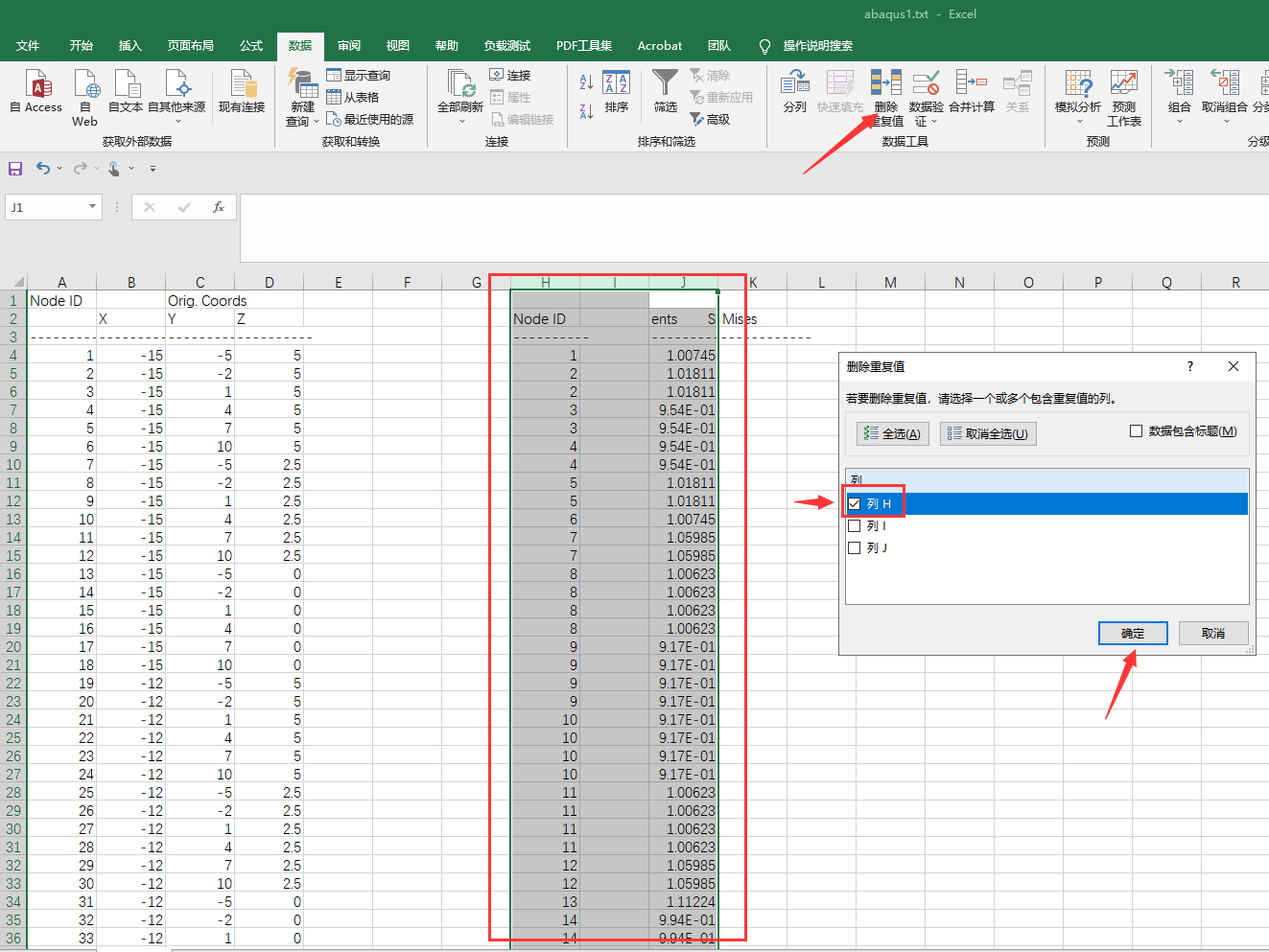Sort descending with the Z-to-A icon
This screenshot has width=1269, height=952.
click(x=586, y=111)
